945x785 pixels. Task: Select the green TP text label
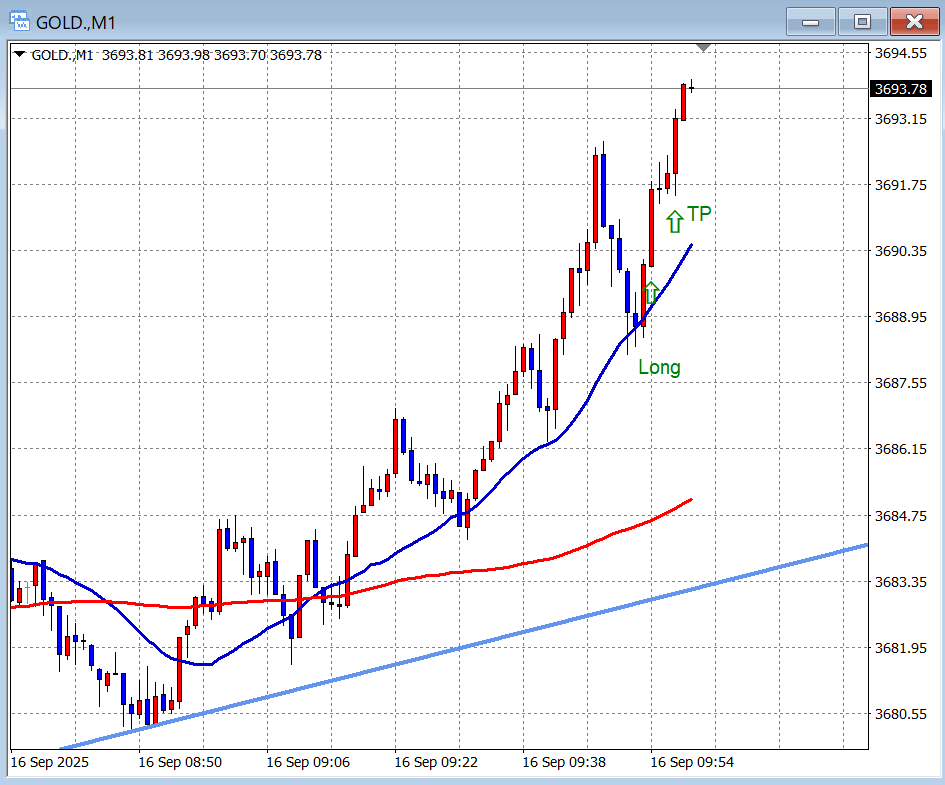point(699,214)
